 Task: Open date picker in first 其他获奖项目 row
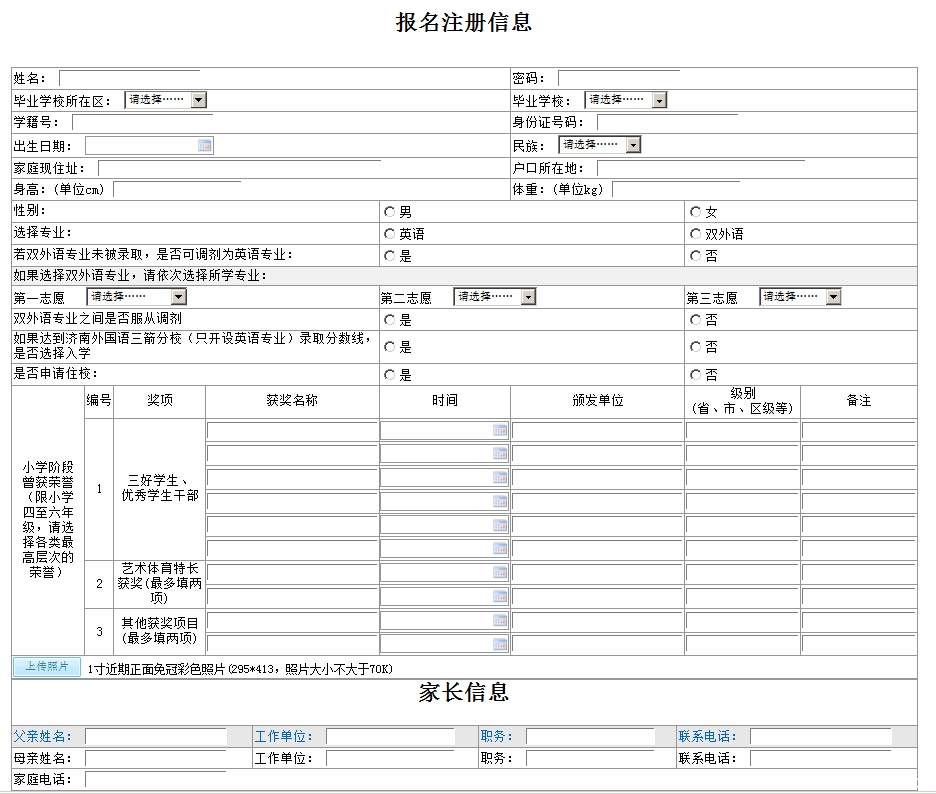(x=499, y=621)
